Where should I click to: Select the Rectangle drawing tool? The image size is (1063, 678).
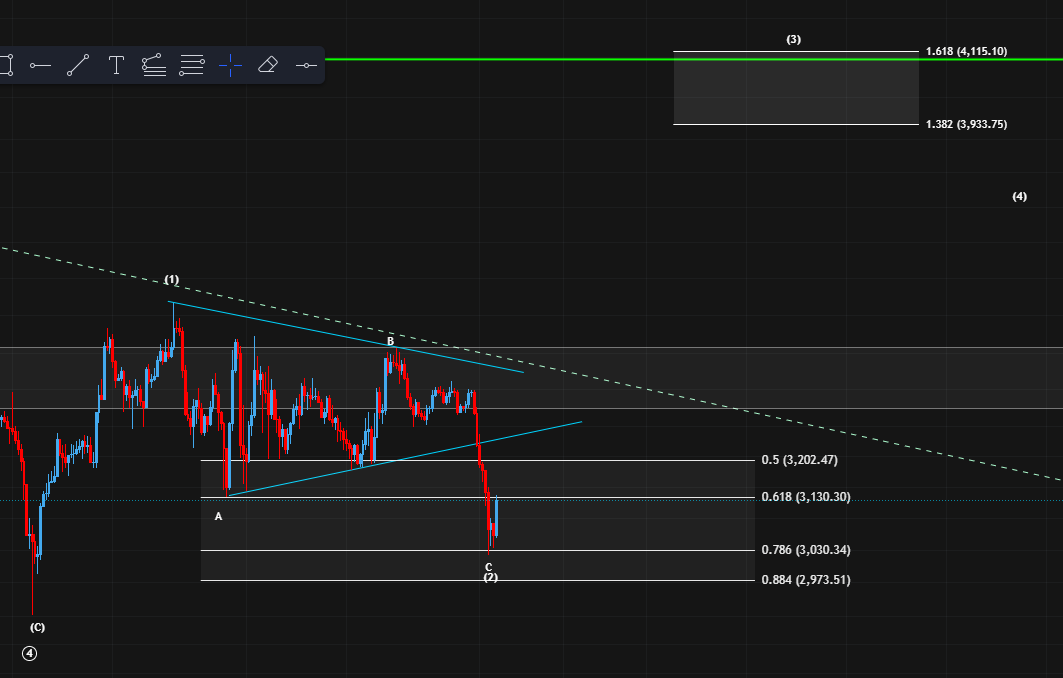[x=5, y=65]
